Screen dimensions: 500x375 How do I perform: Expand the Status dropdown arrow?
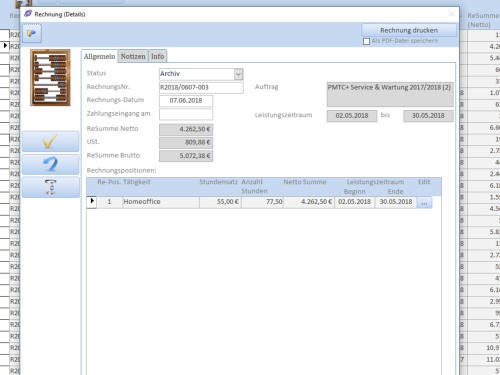coord(238,74)
